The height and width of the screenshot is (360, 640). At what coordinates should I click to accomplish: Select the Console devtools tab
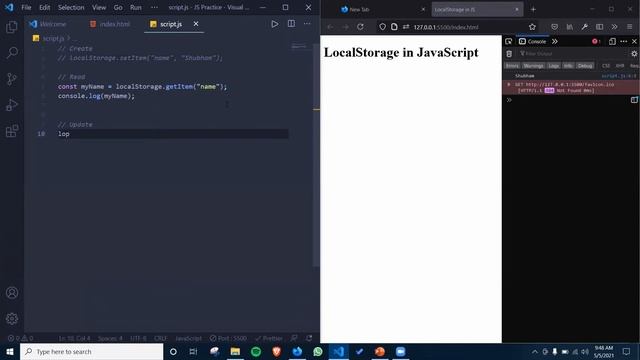pos(532,41)
